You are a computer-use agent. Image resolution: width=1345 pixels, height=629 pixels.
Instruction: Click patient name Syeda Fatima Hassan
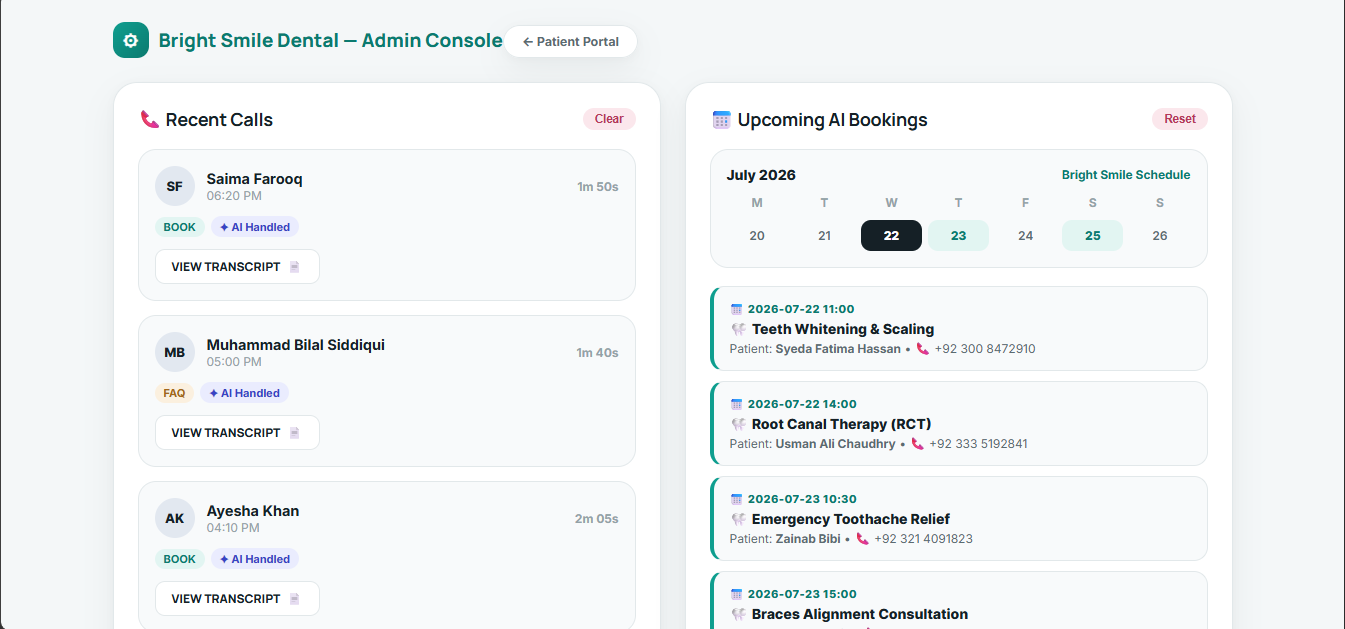tap(838, 349)
